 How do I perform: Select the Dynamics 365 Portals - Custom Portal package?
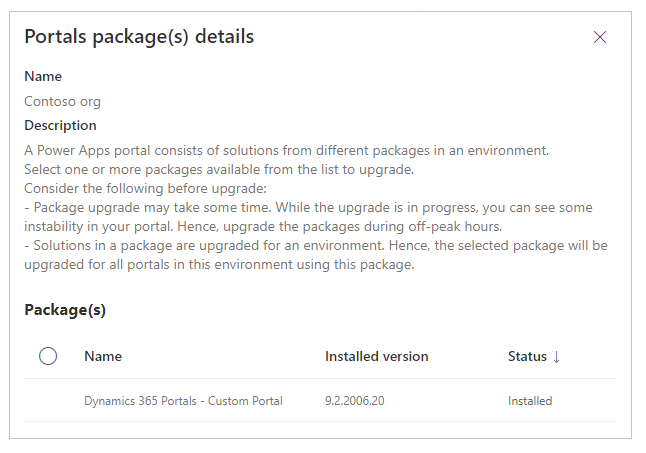[x=183, y=401]
